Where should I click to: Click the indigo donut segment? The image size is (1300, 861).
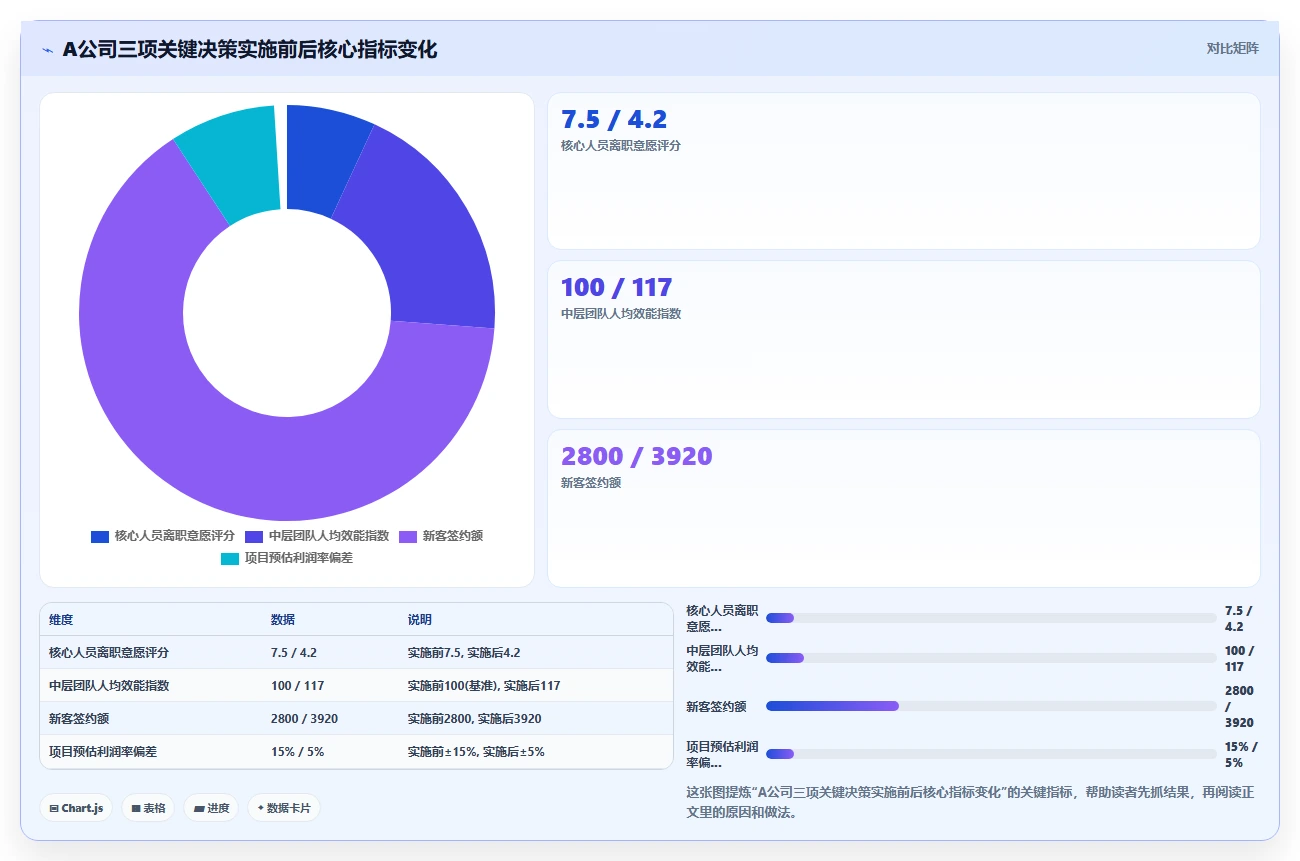coord(425,230)
